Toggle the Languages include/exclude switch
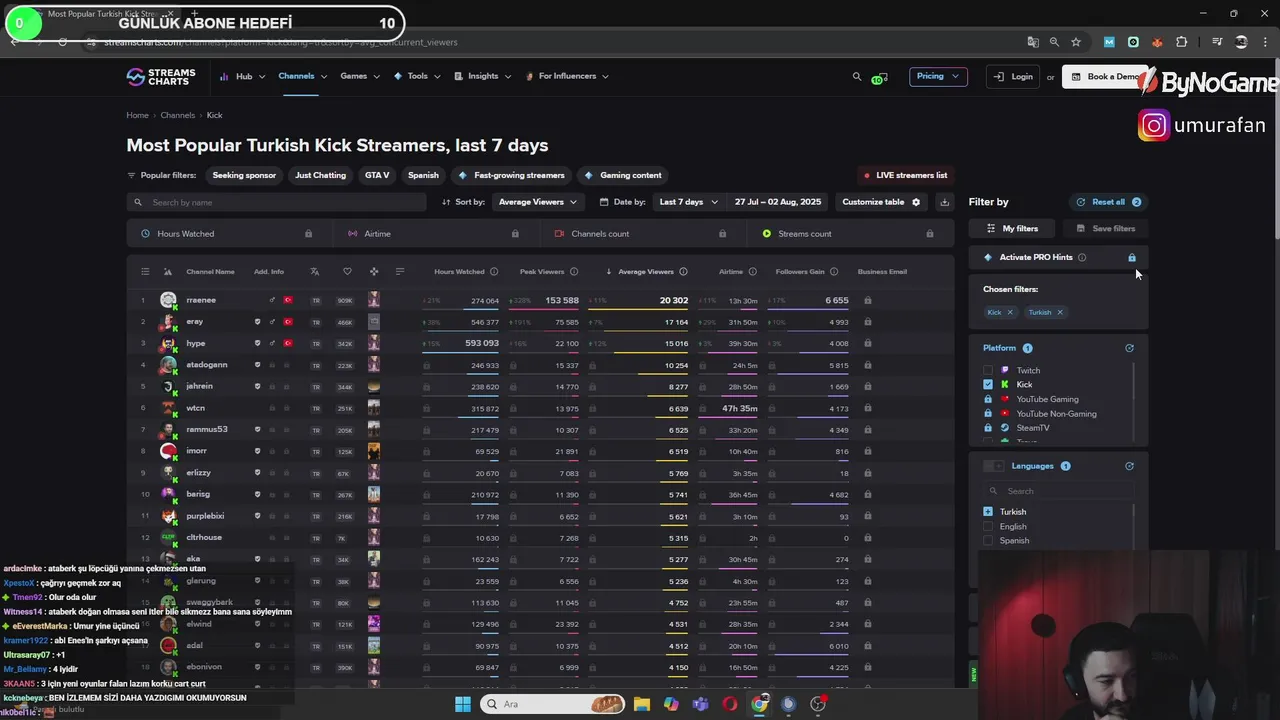The width and height of the screenshot is (1280, 720). pyautogui.click(x=993, y=466)
